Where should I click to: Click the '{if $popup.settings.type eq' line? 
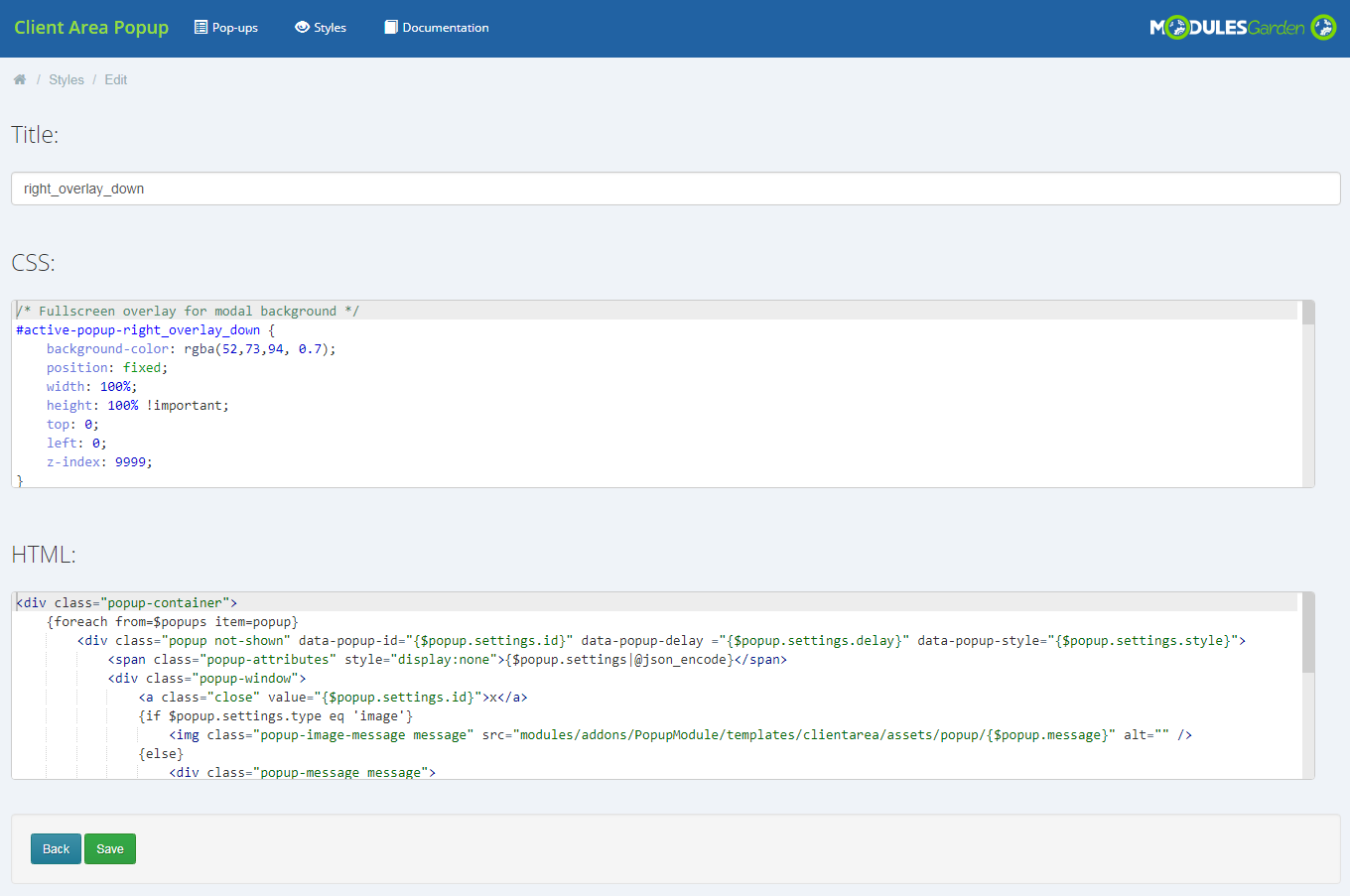pos(276,715)
